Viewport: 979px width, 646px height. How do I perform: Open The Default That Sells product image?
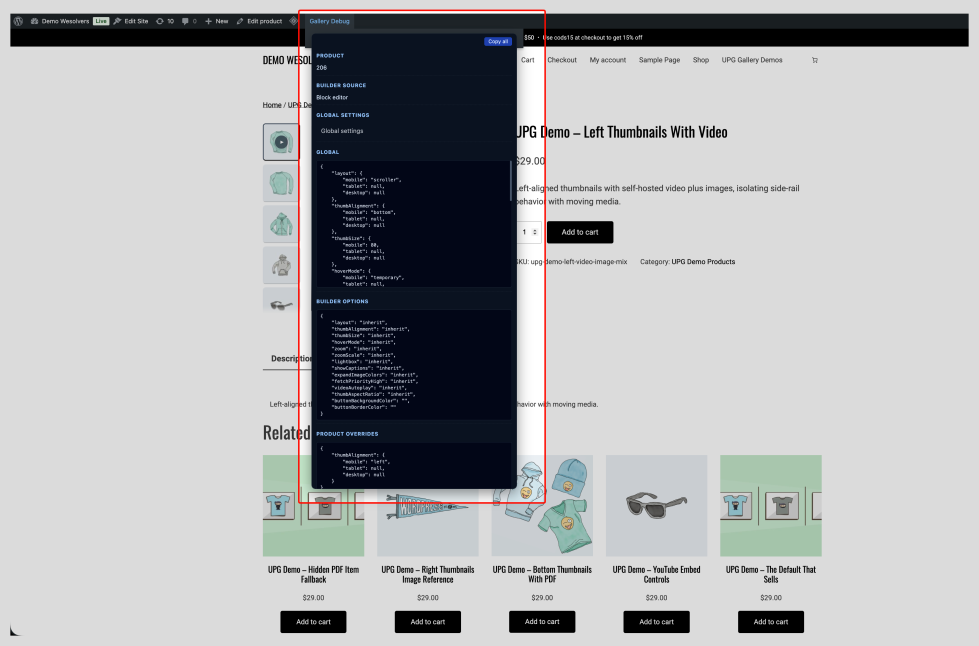[x=770, y=506]
